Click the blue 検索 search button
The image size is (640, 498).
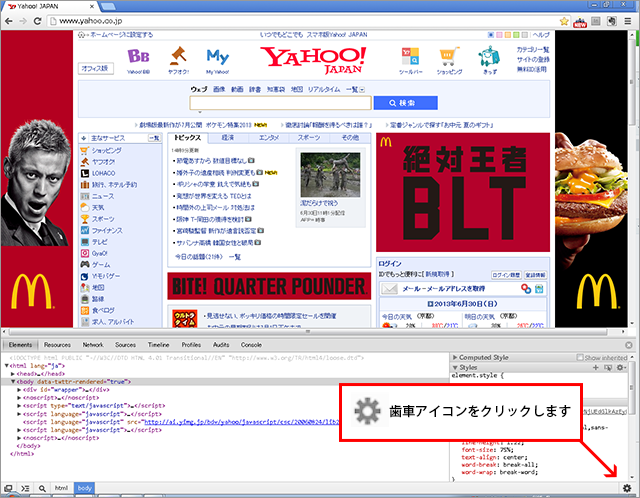405,103
